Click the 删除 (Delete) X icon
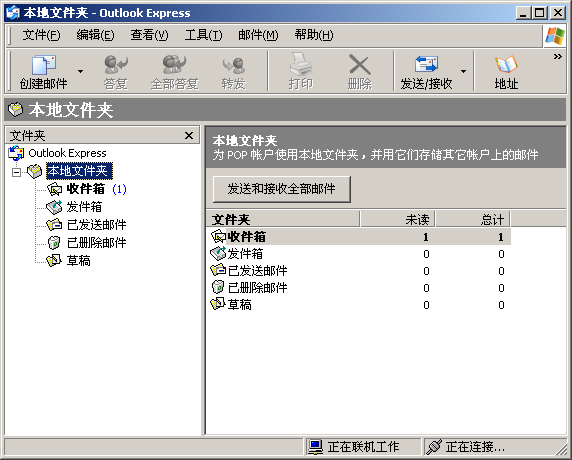572x460 pixels. point(360,65)
